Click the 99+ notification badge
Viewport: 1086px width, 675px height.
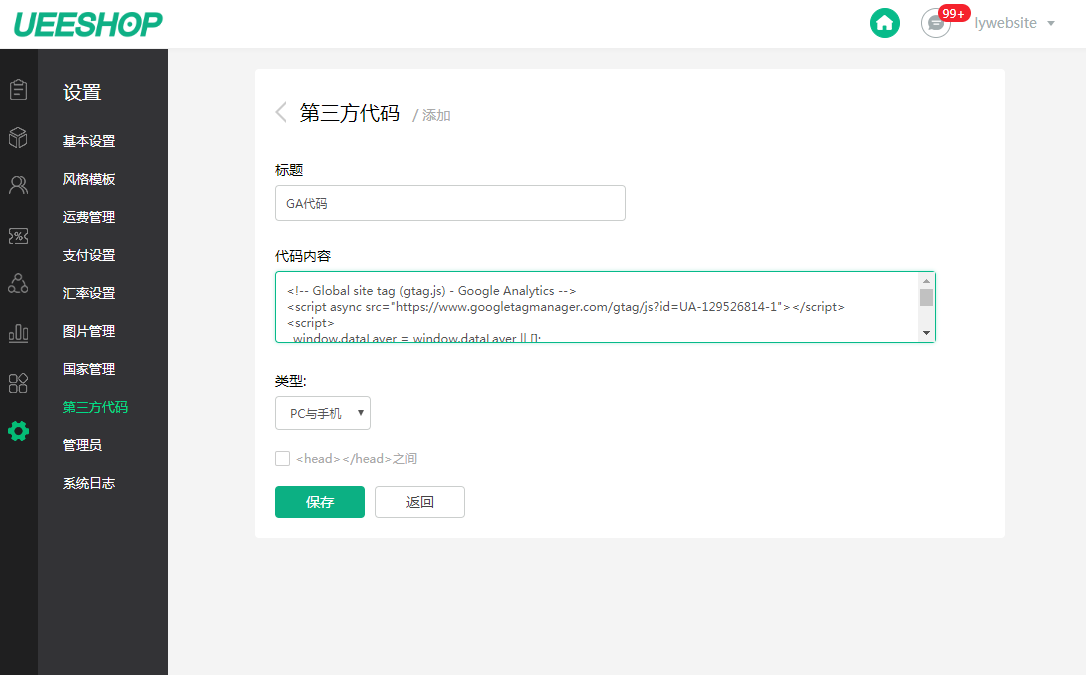coord(954,13)
